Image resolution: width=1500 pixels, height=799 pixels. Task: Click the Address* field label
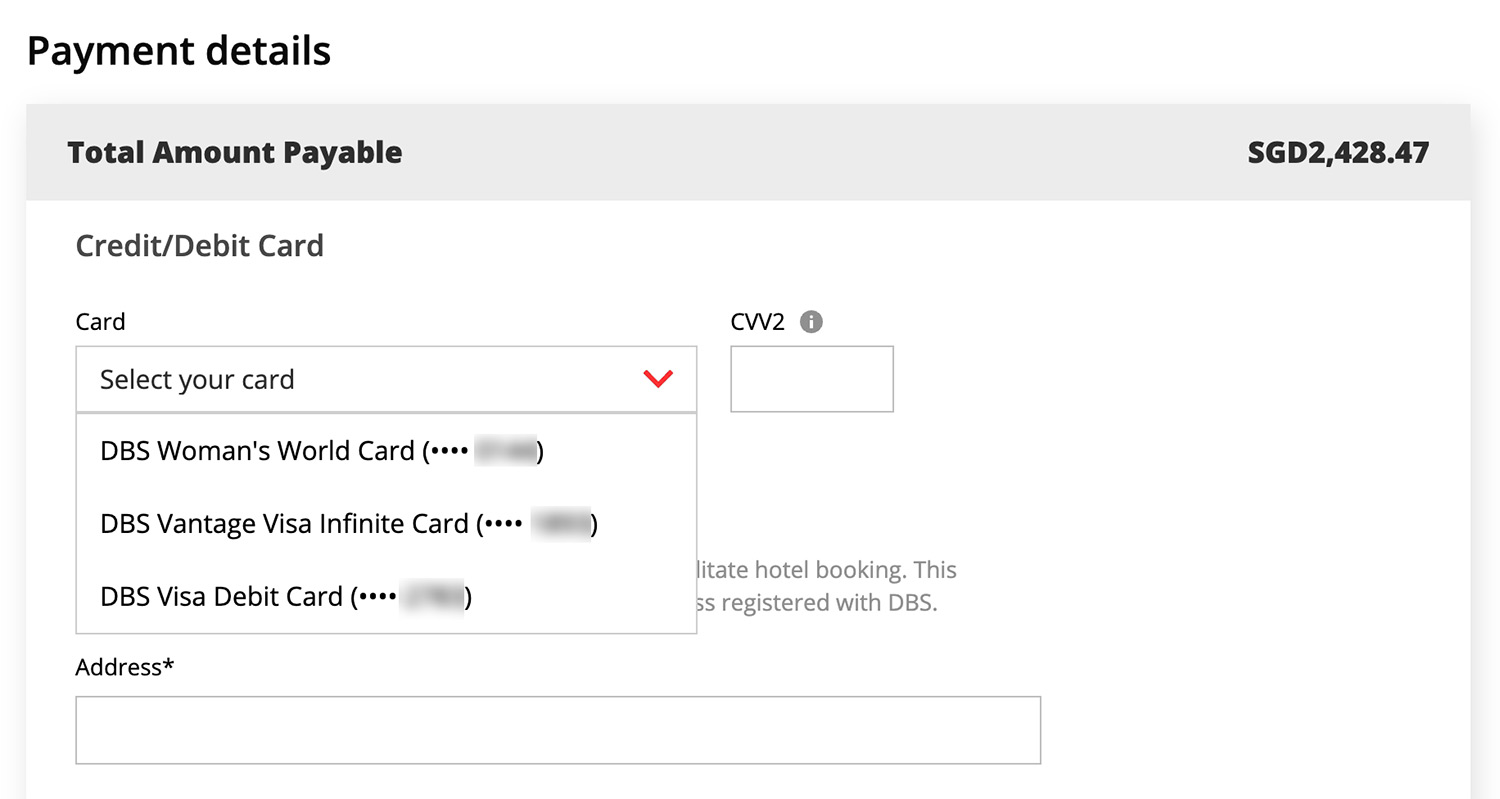click(x=124, y=667)
